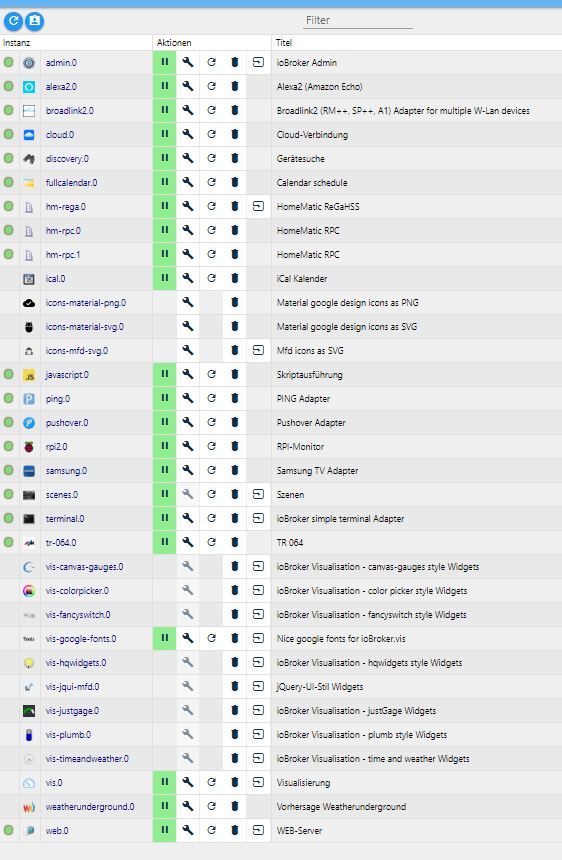This screenshot has height=860, width=562.
Task: Click the Titel column header
Action: tap(284, 43)
